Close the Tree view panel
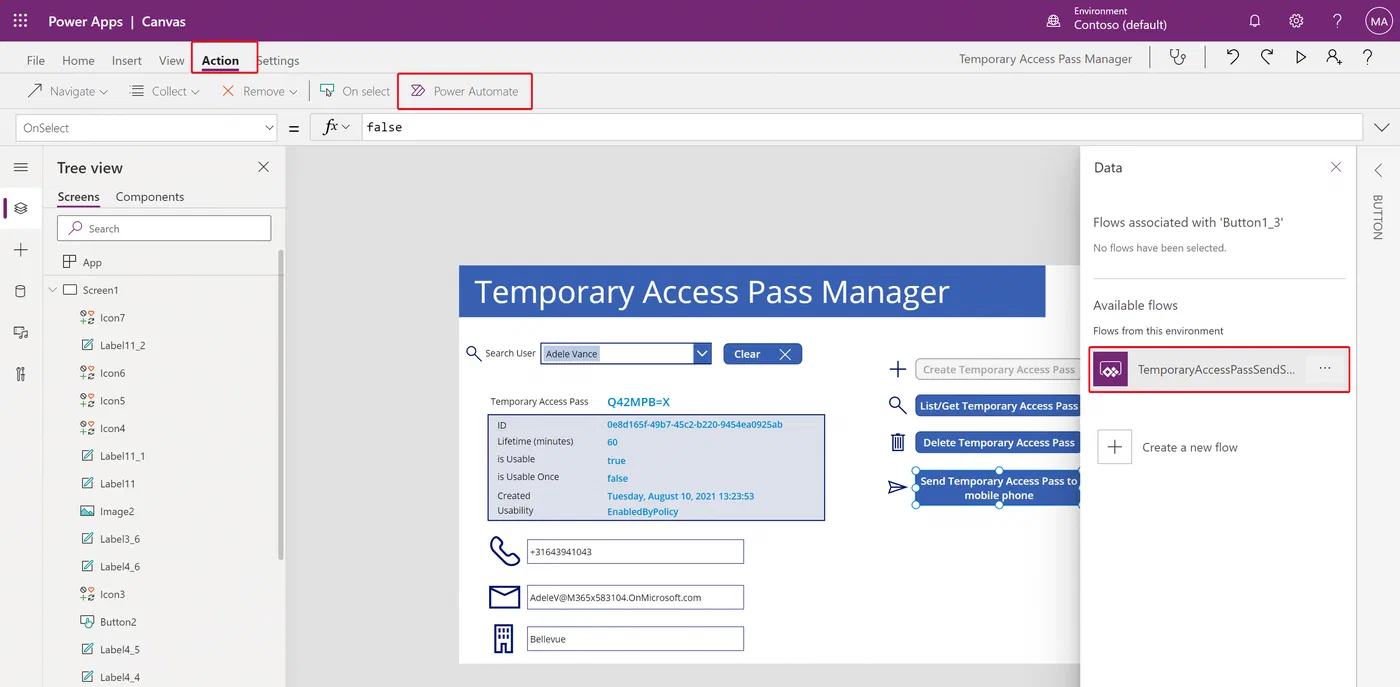 coord(263,167)
